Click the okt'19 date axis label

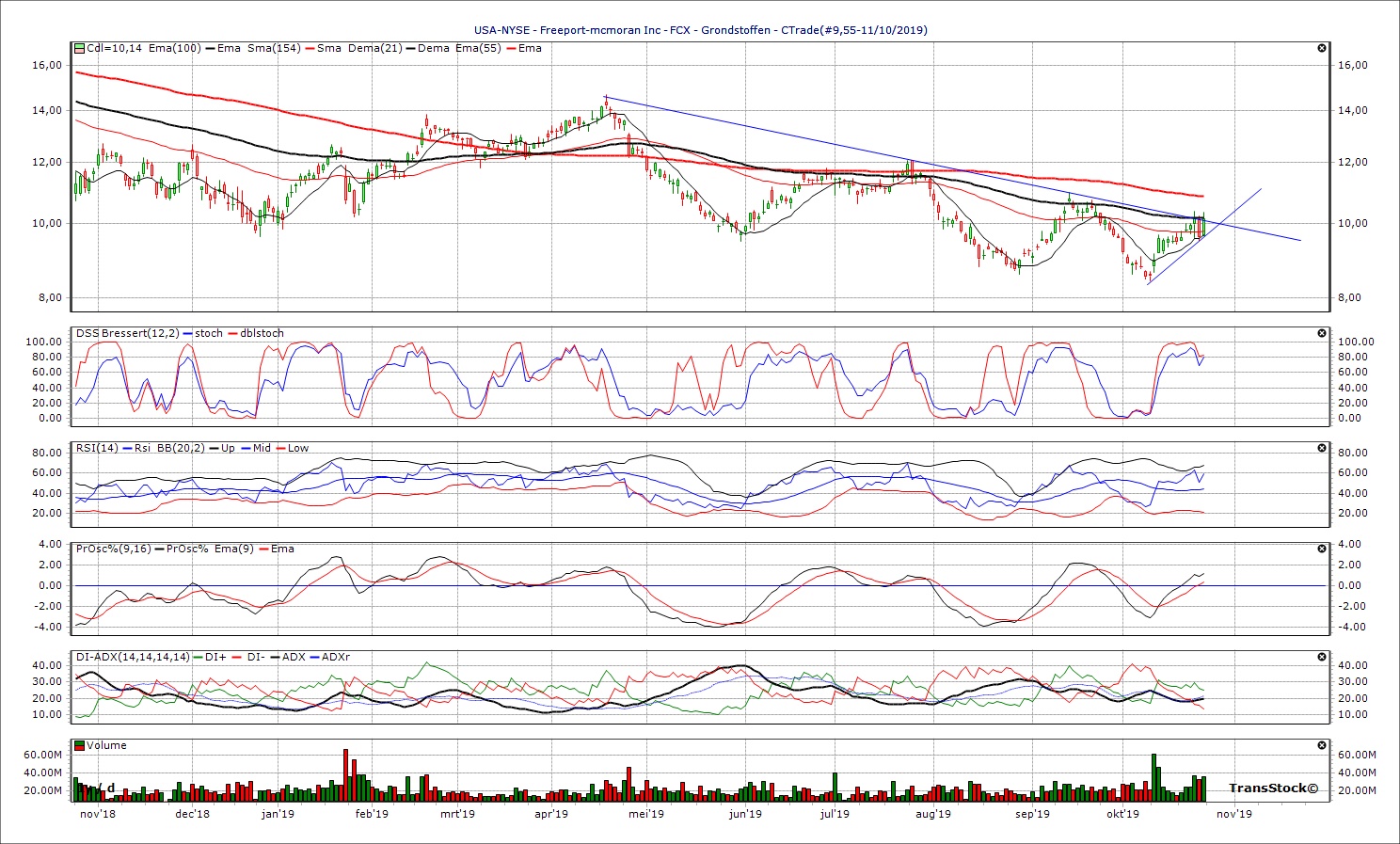coord(1122,814)
